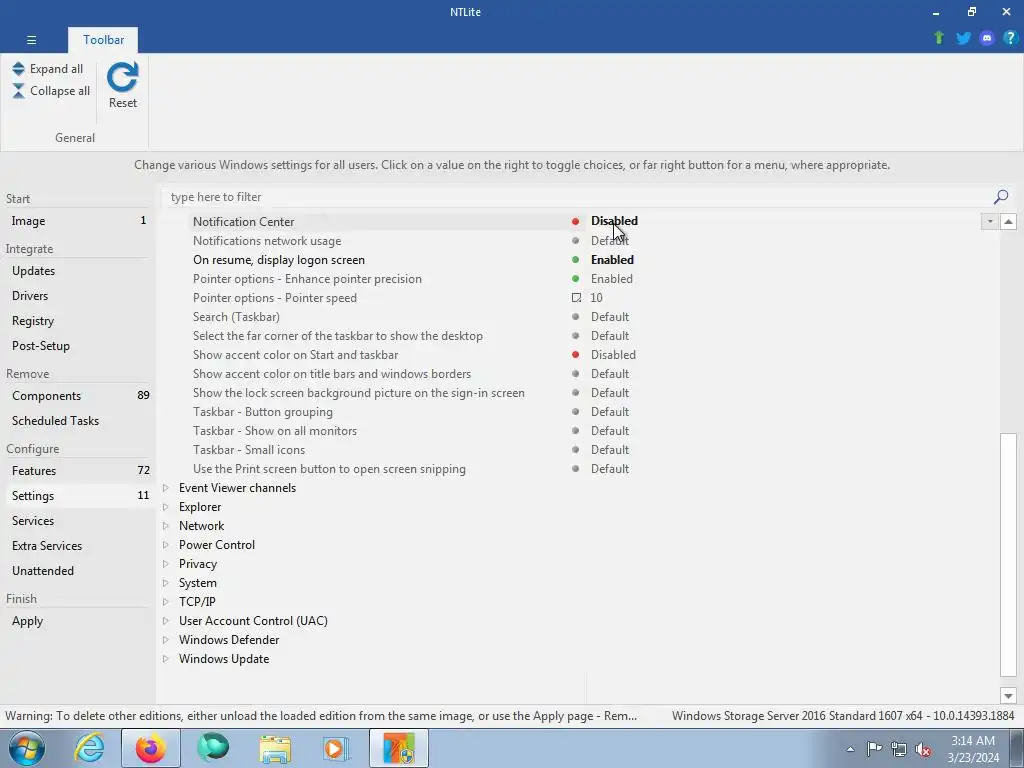Open the hamburger application menu
The image size is (1024, 768).
pyautogui.click(x=31, y=40)
